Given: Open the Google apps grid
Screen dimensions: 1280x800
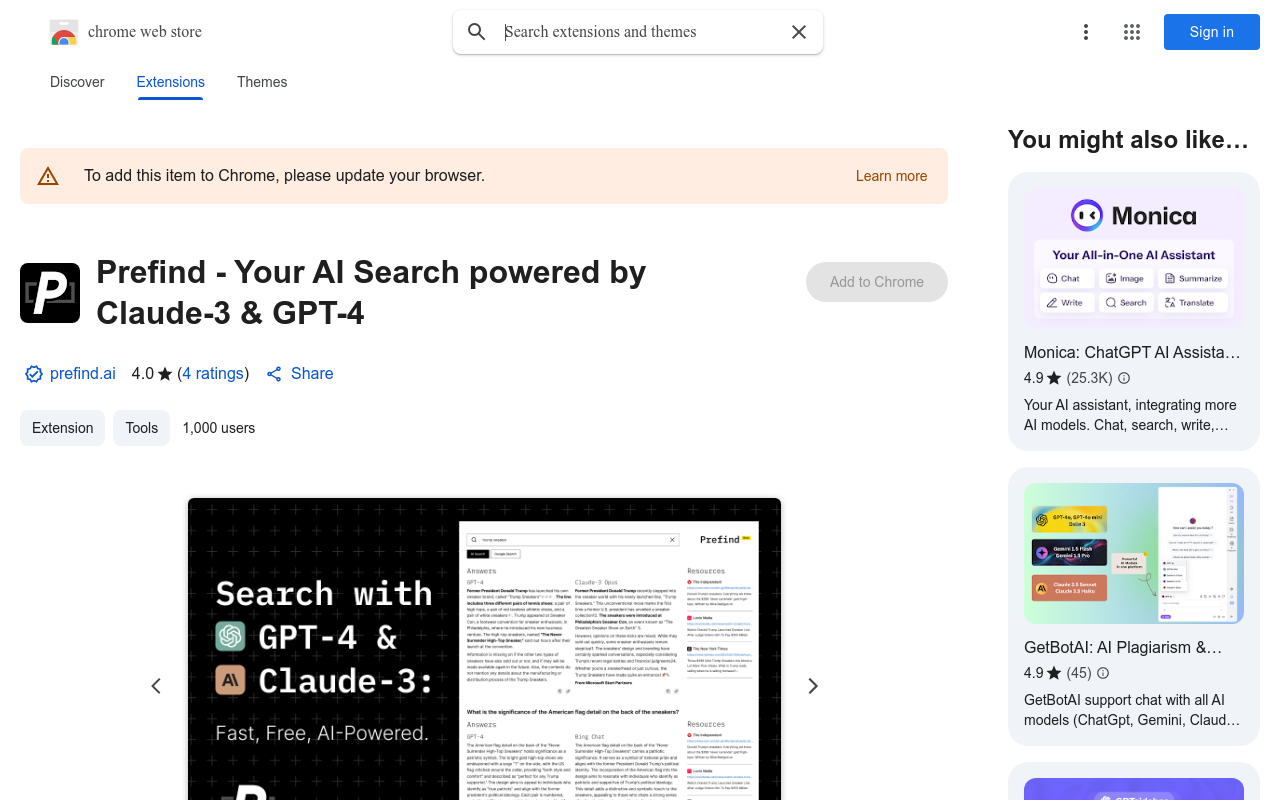Looking at the screenshot, I should pyautogui.click(x=1132, y=32).
